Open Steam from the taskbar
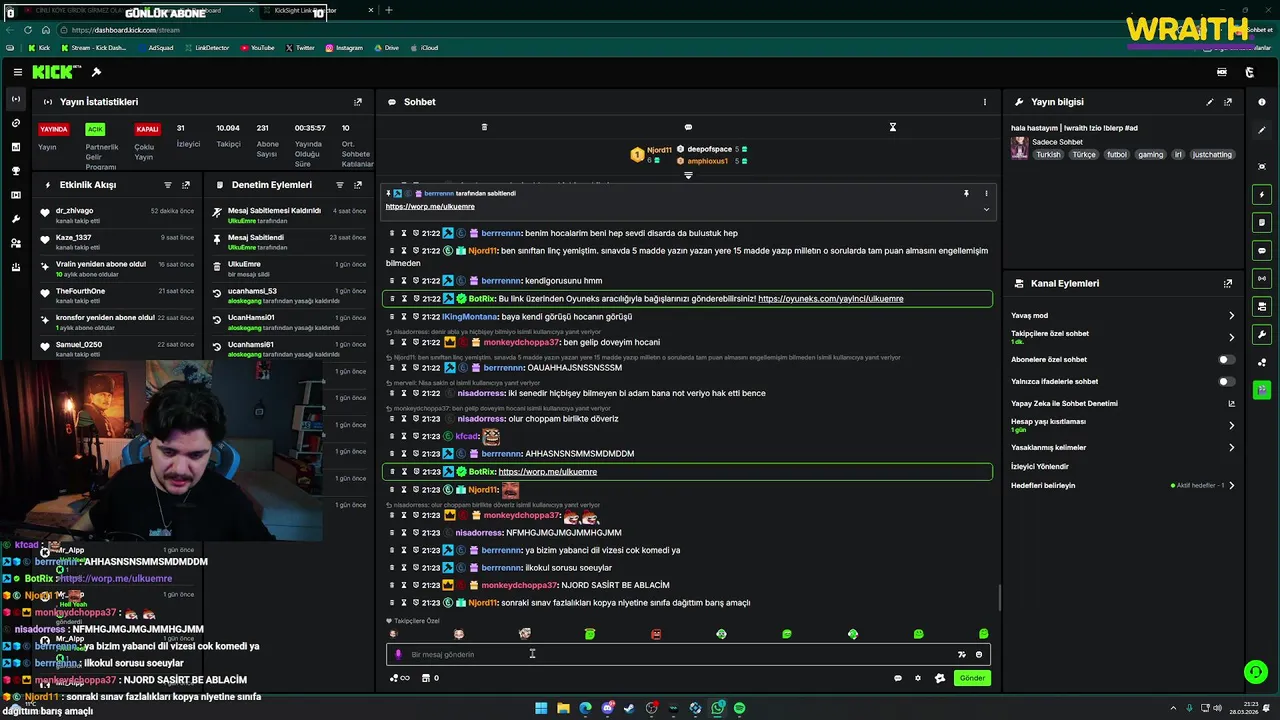 [x=629, y=708]
